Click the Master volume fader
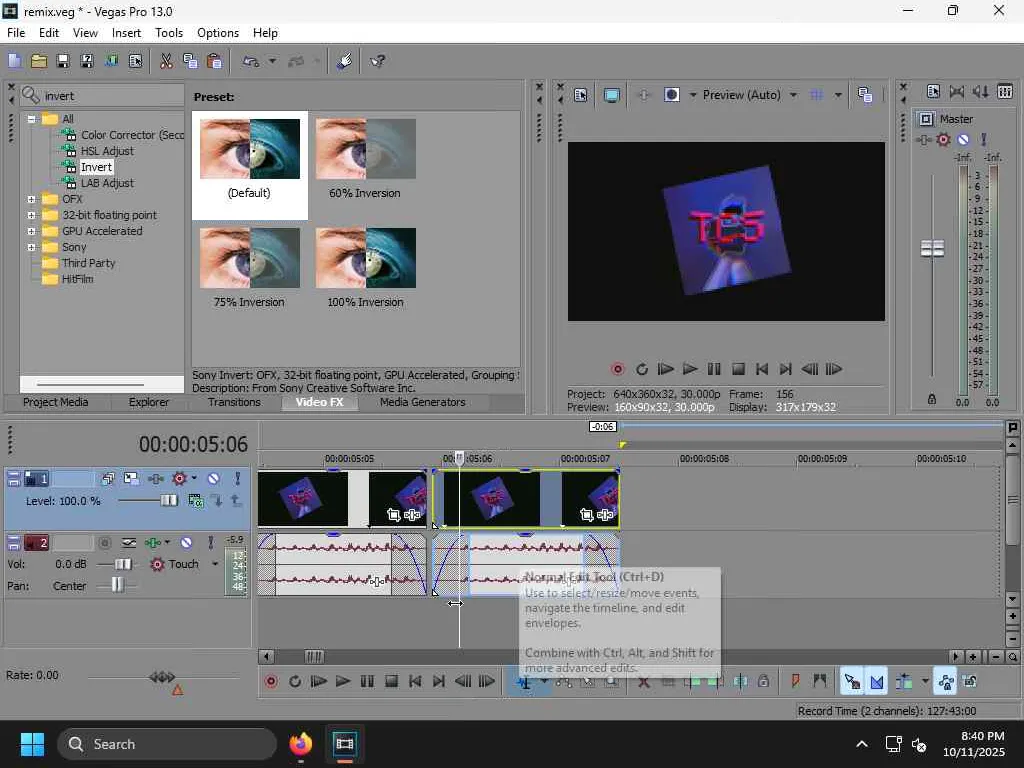1024x768 pixels. coord(932,248)
